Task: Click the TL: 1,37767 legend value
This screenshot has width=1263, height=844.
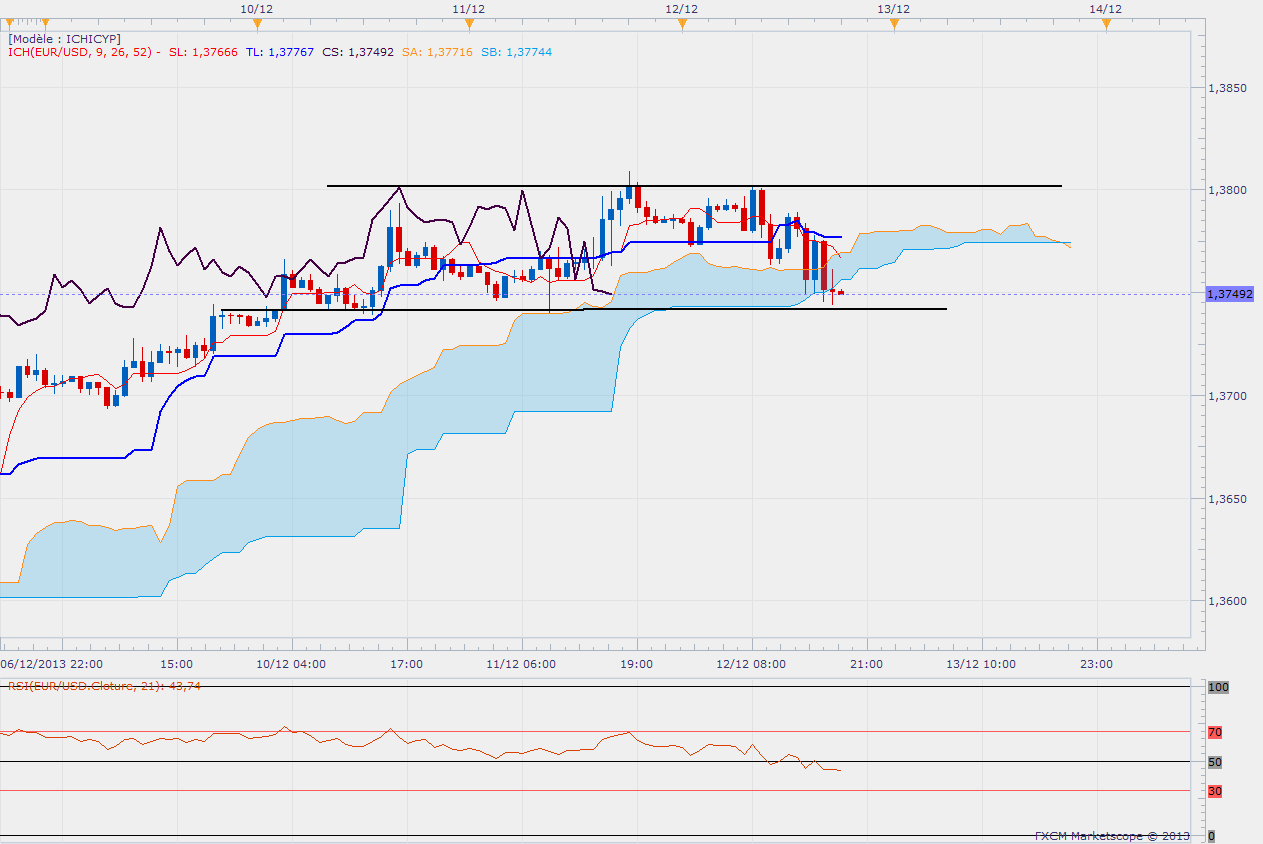Action: [x=280, y=52]
